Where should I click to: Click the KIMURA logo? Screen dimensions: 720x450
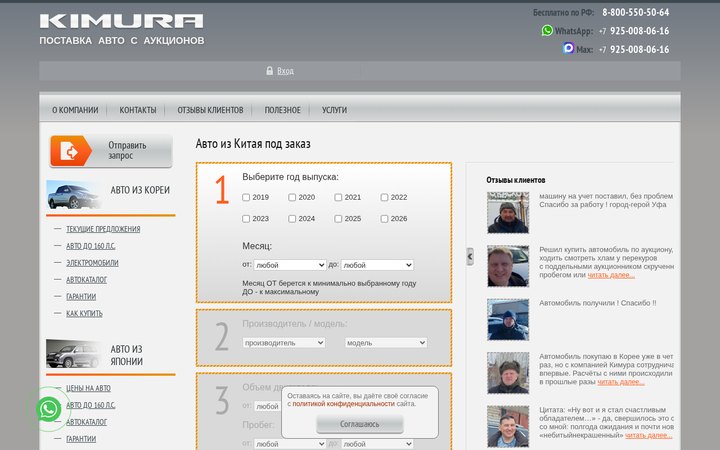[x=122, y=21]
